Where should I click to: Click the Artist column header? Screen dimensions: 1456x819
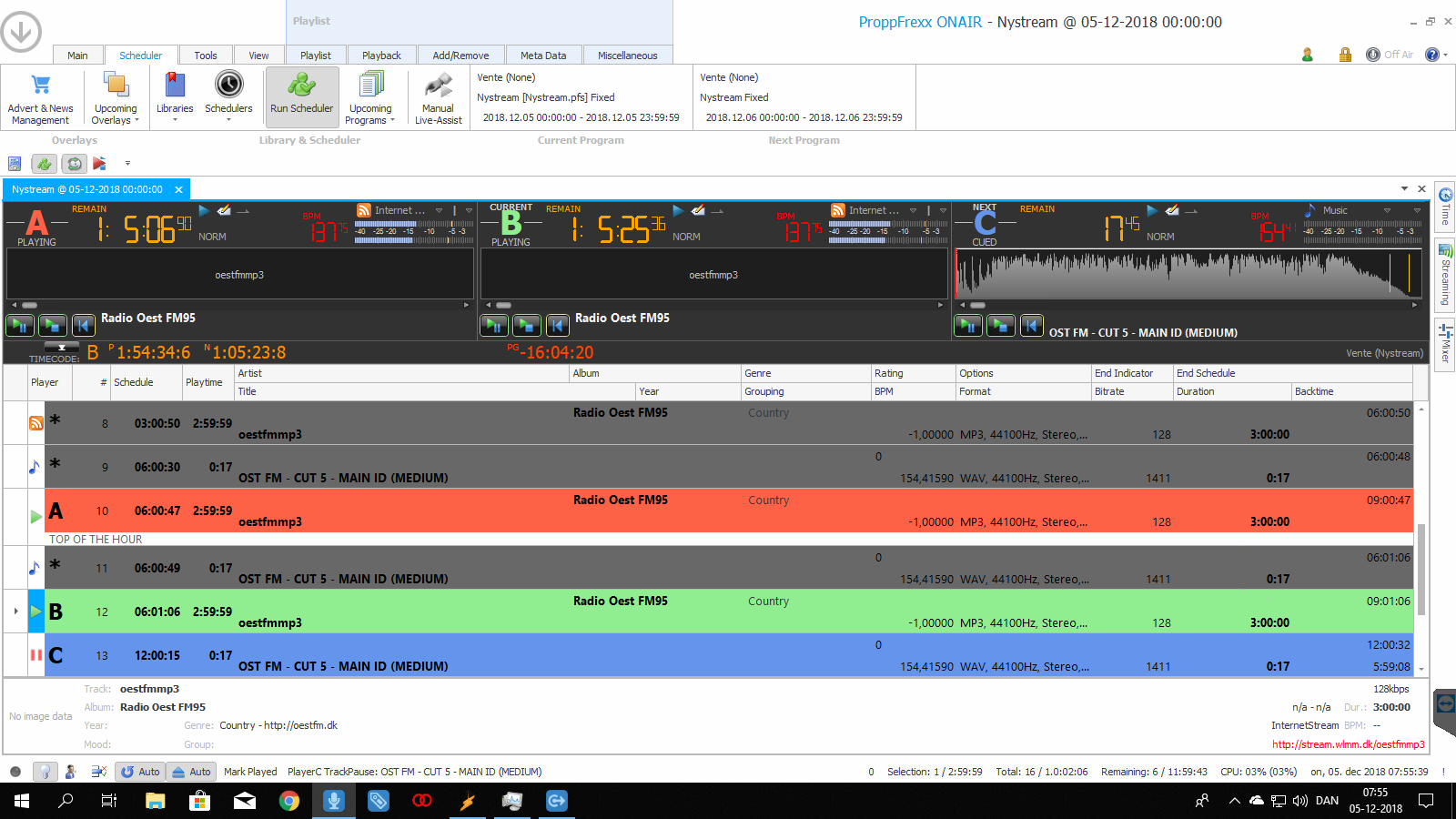[x=402, y=373]
